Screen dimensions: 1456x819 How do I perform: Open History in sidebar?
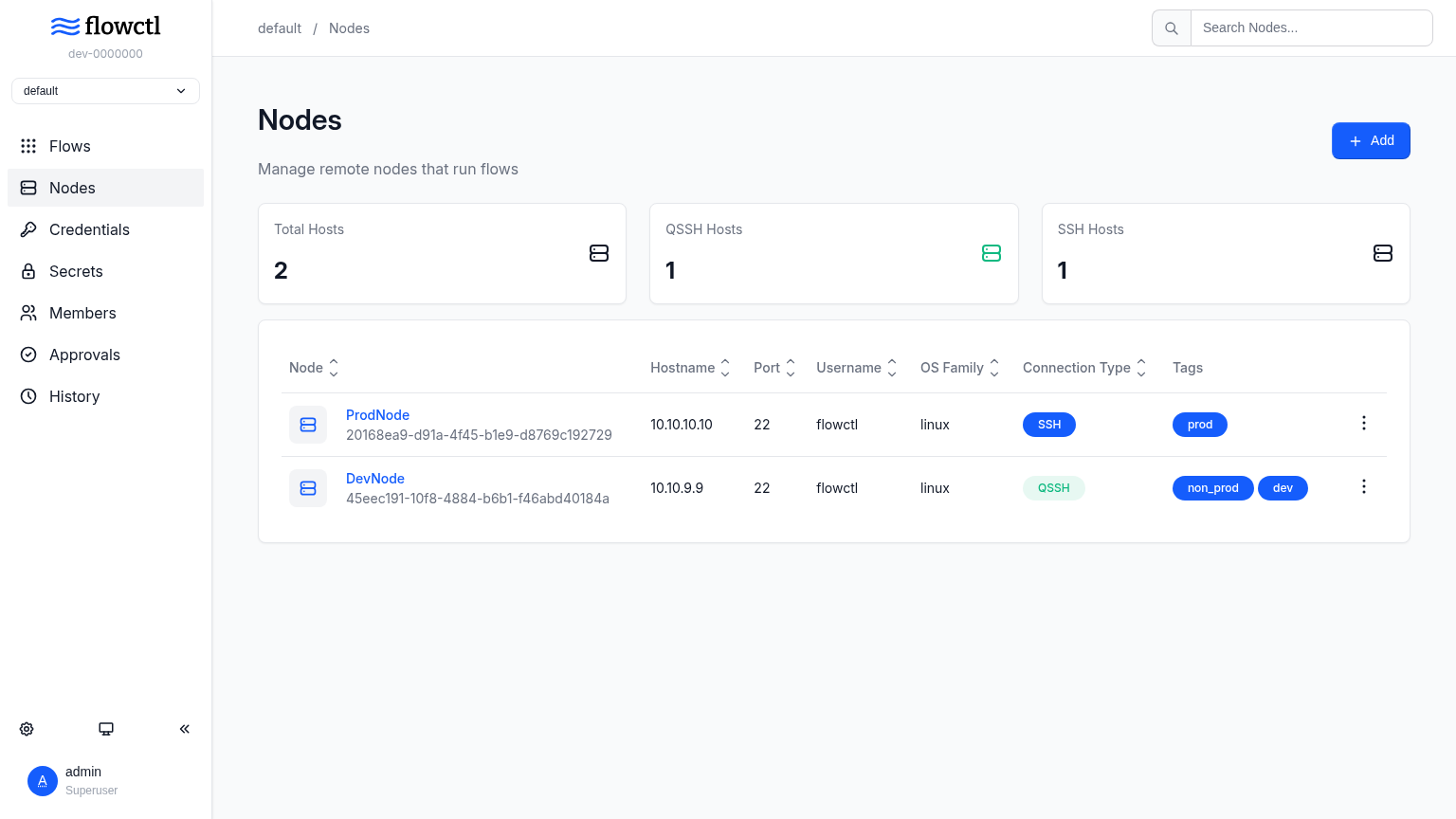[x=105, y=396]
